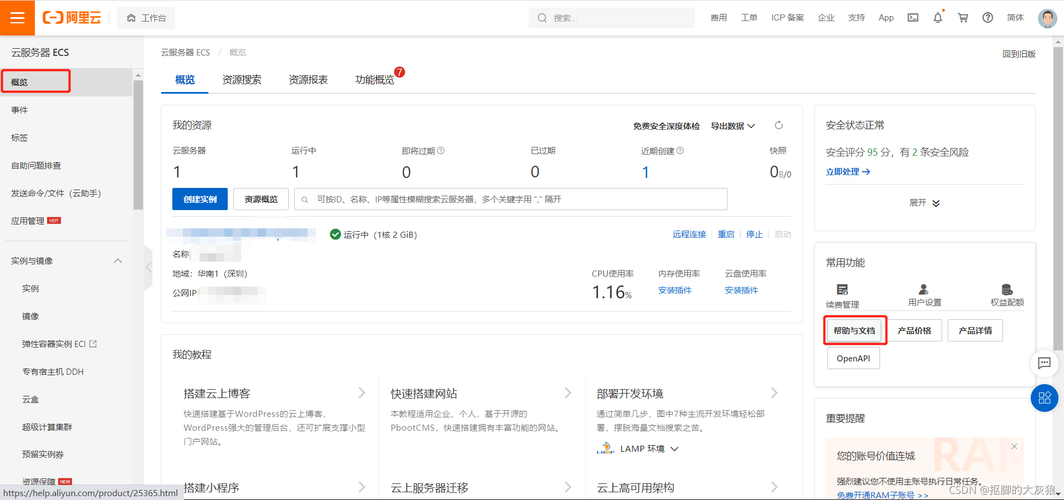Click 云服务器 ECS breadcrumb
Viewport: 1064px width, 500px height.
(185, 52)
